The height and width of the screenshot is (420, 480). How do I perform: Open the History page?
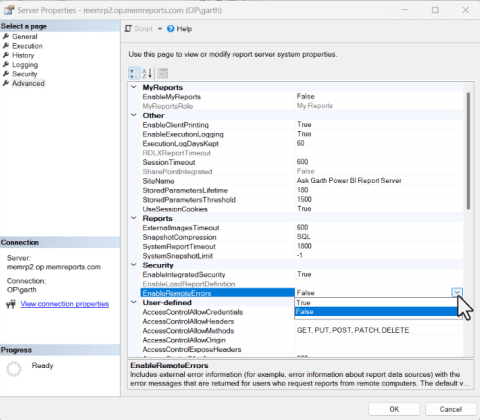(23, 55)
